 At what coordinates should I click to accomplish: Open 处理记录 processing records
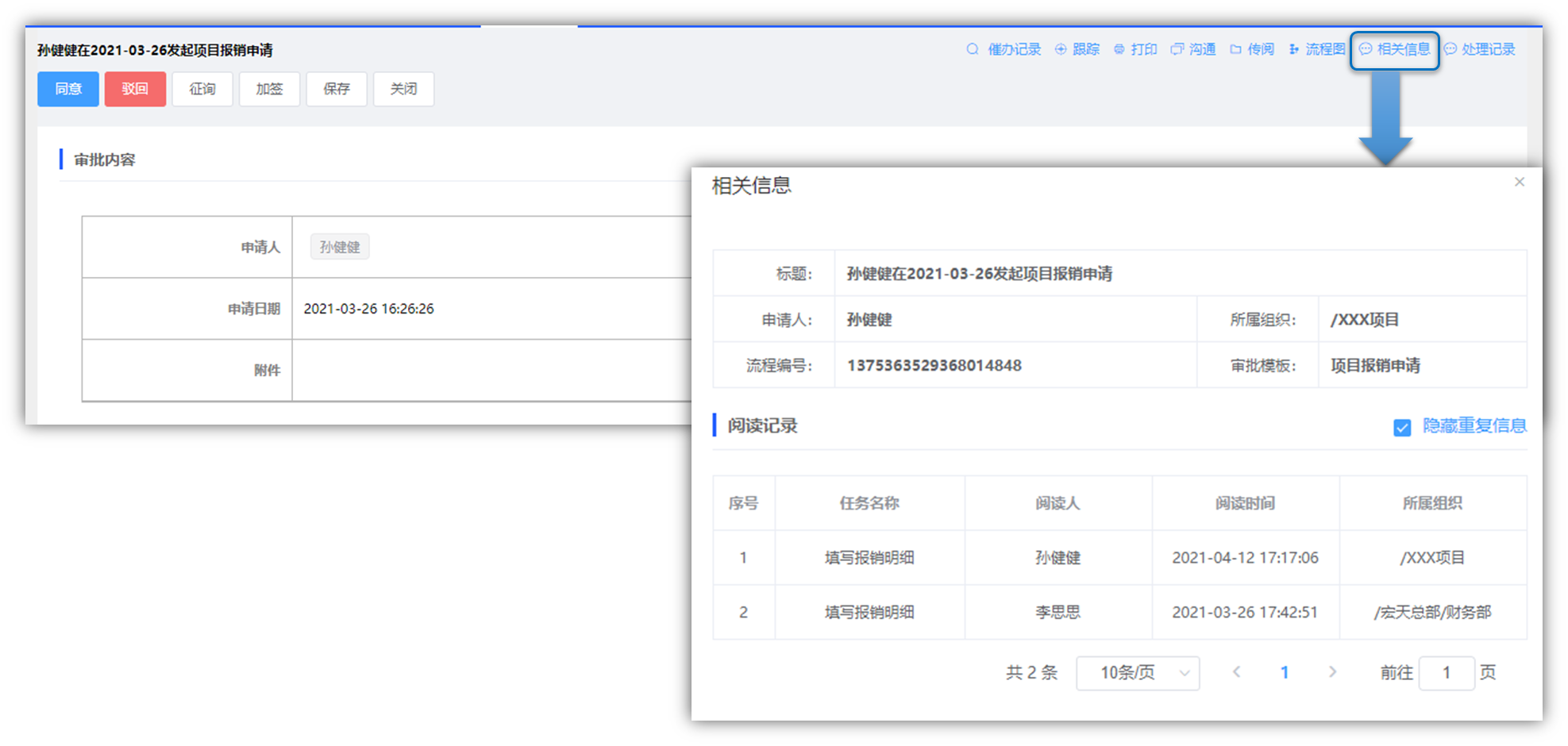point(1480,49)
